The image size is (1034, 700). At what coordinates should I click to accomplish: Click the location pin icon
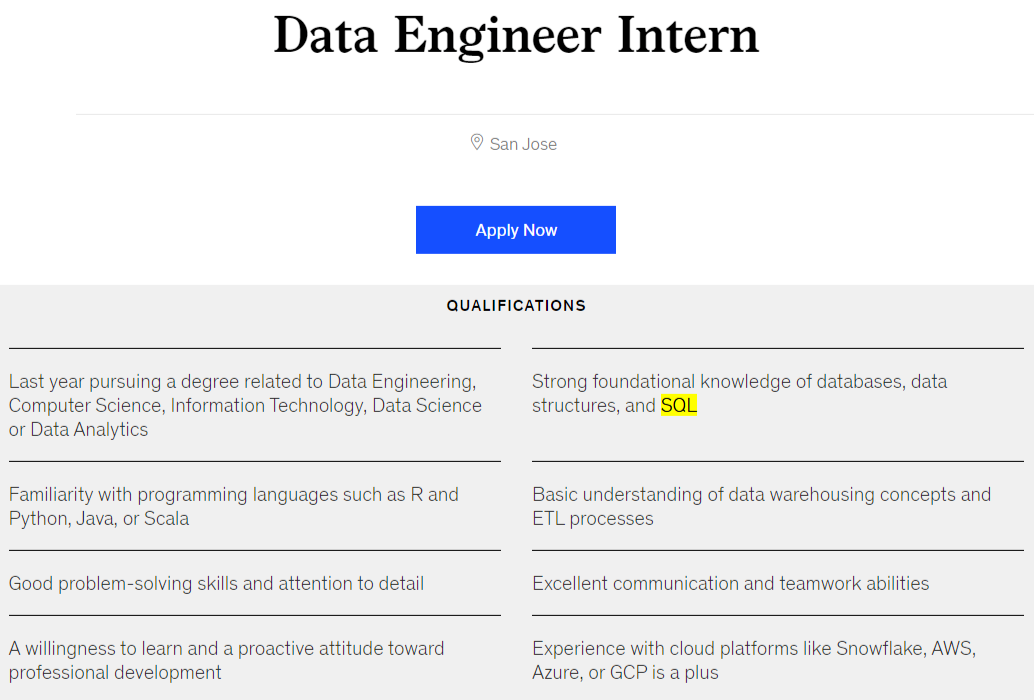(x=477, y=143)
